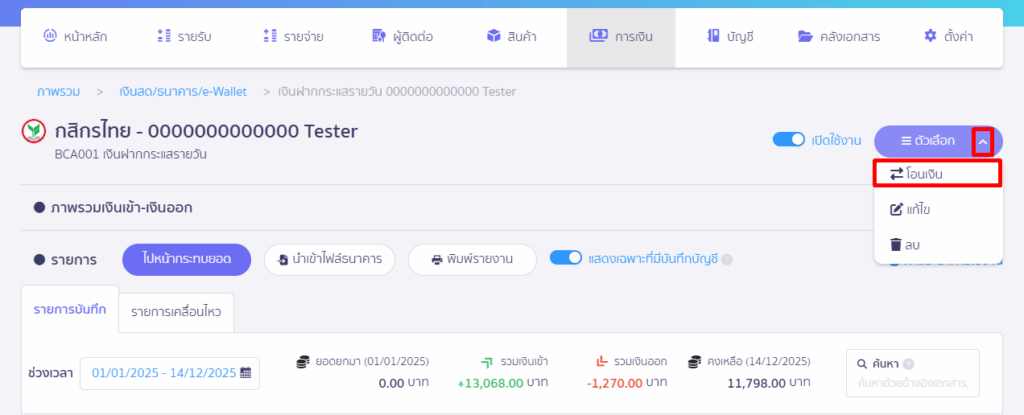Click help icon next to ค้นหา
The width and height of the screenshot is (1024, 415).
coord(908,364)
